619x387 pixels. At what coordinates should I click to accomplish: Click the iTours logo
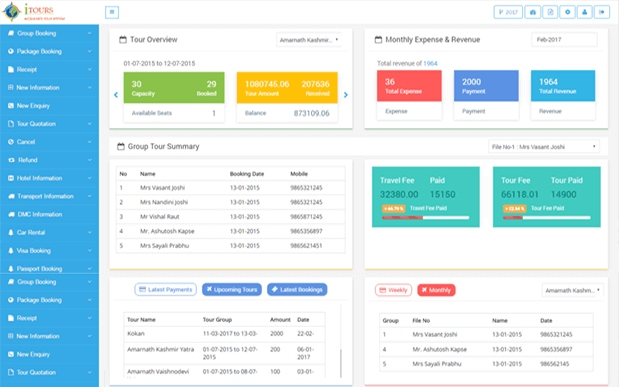point(34,12)
